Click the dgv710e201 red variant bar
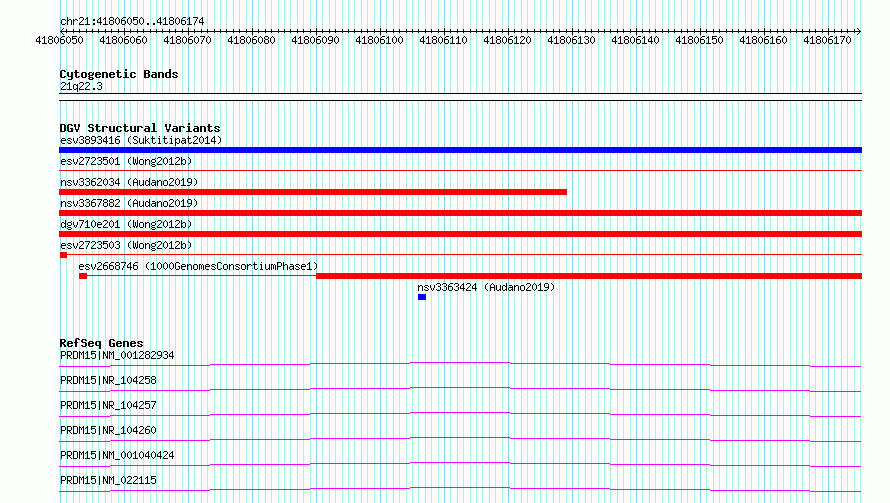This screenshot has width=890, height=503. tap(460, 234)
